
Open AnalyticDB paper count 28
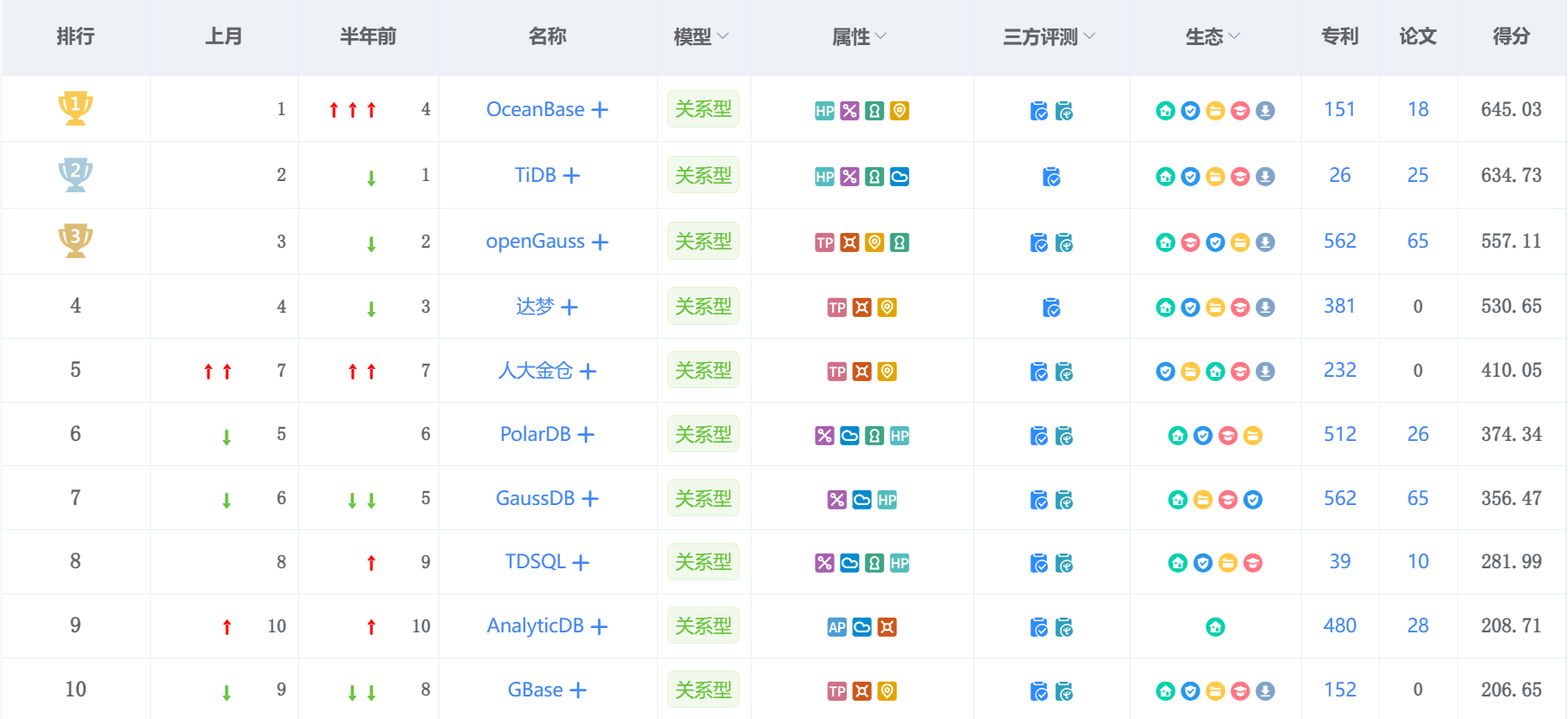pos(1418,625)
